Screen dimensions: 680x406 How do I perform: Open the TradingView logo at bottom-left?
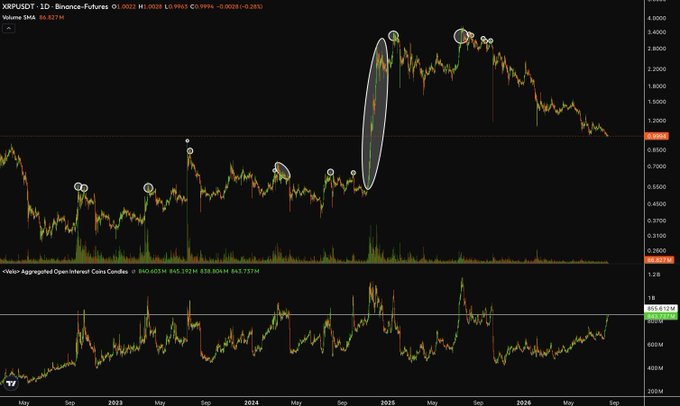point(12,383)
